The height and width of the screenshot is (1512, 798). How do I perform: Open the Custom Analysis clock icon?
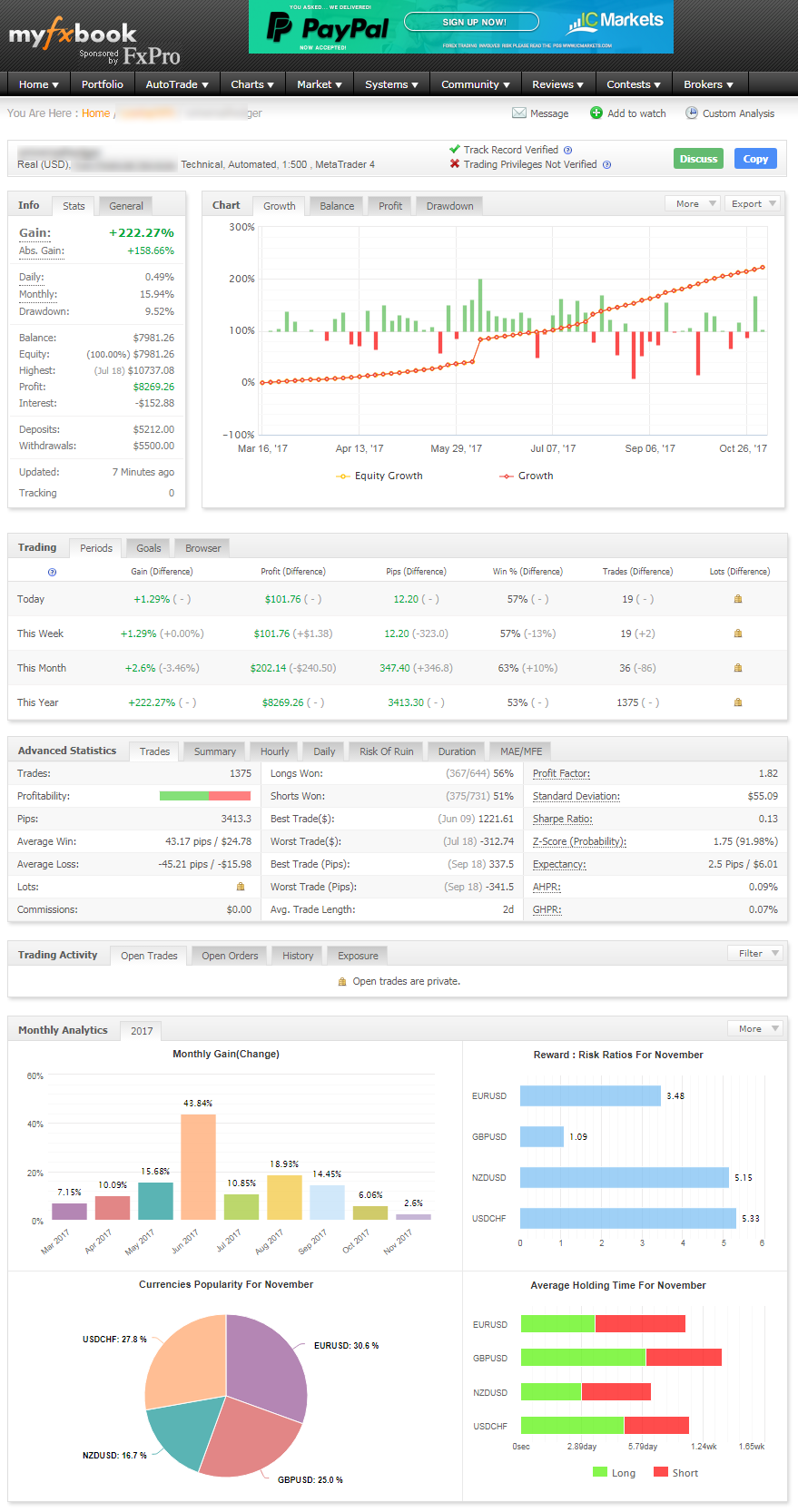click(x=692, y=113)
